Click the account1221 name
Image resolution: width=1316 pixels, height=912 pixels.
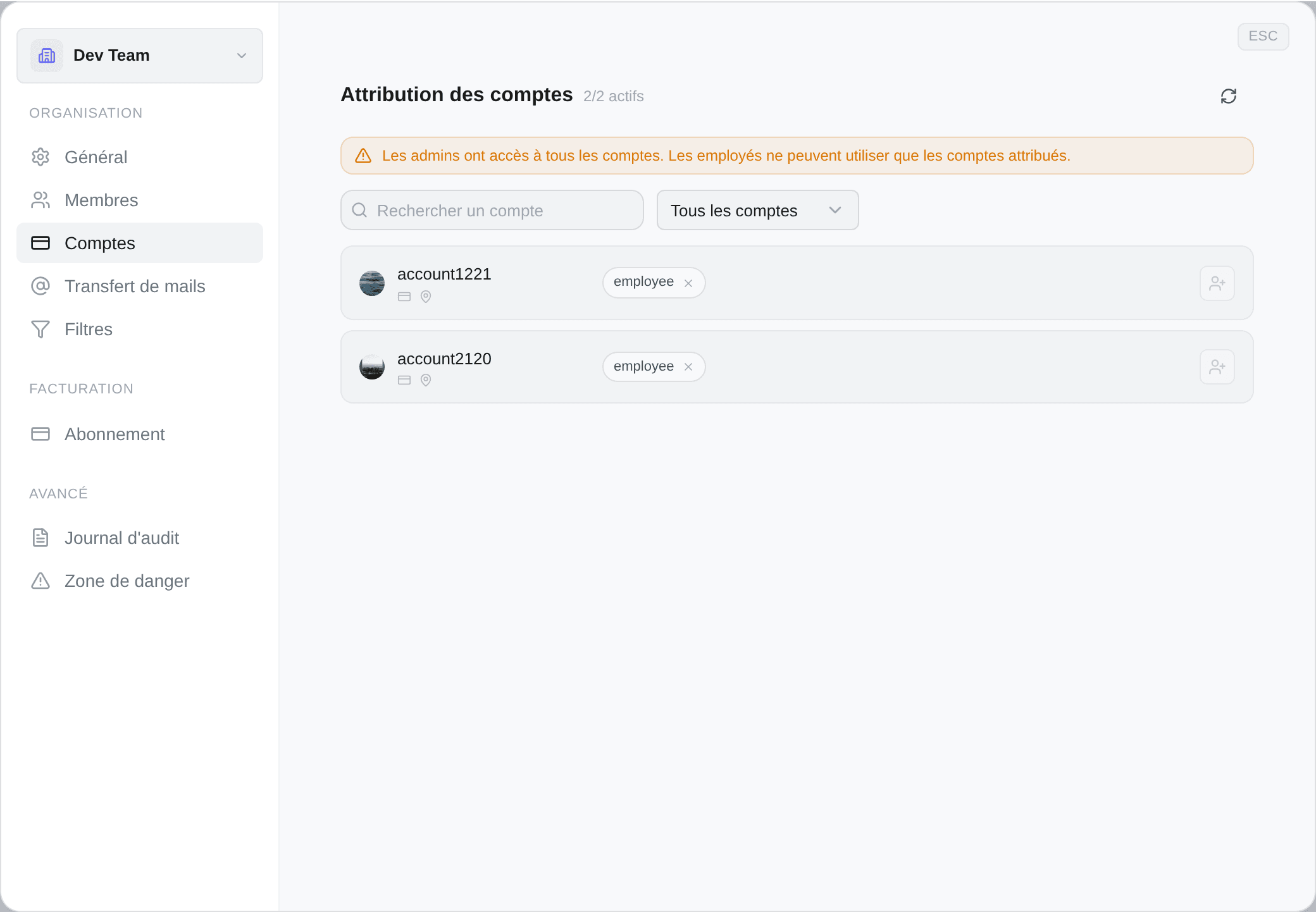click(444, 274)
